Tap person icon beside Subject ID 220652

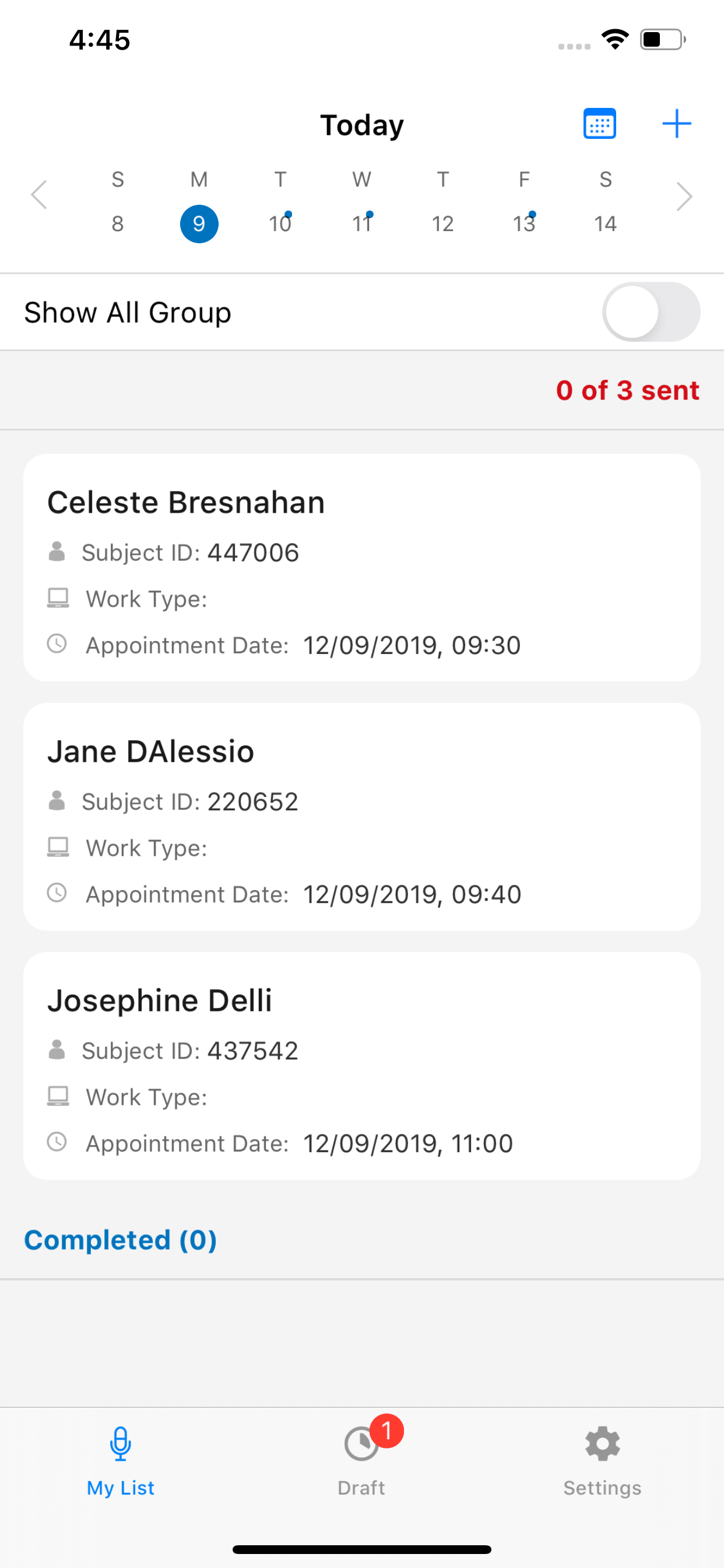click(57, 801)
